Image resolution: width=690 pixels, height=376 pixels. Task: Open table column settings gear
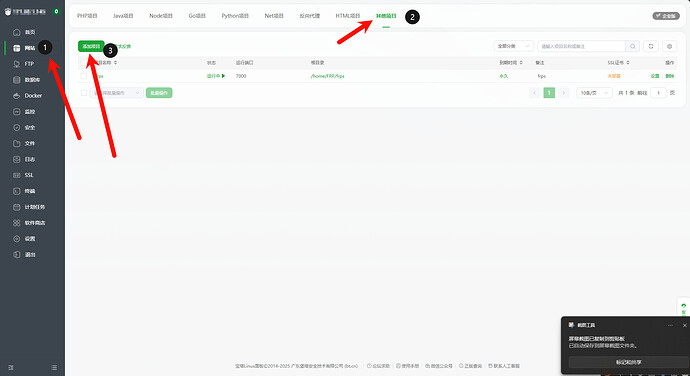pyautogui.click(x=669, y=46)
